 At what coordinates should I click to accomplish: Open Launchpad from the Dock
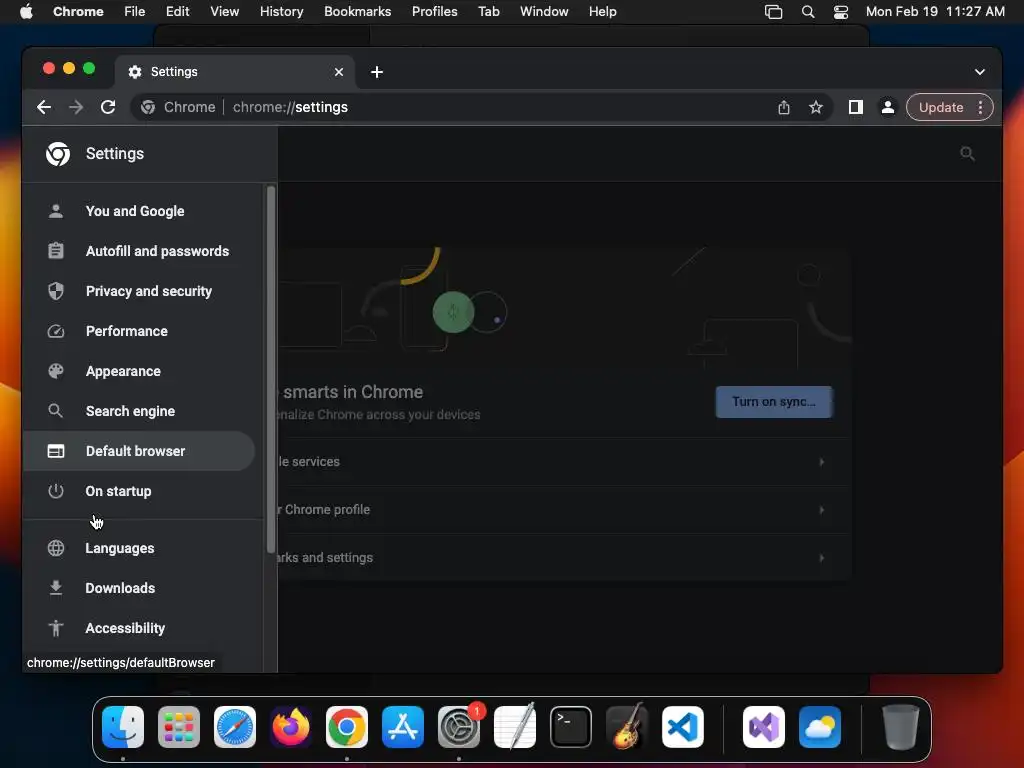(179, 727)
